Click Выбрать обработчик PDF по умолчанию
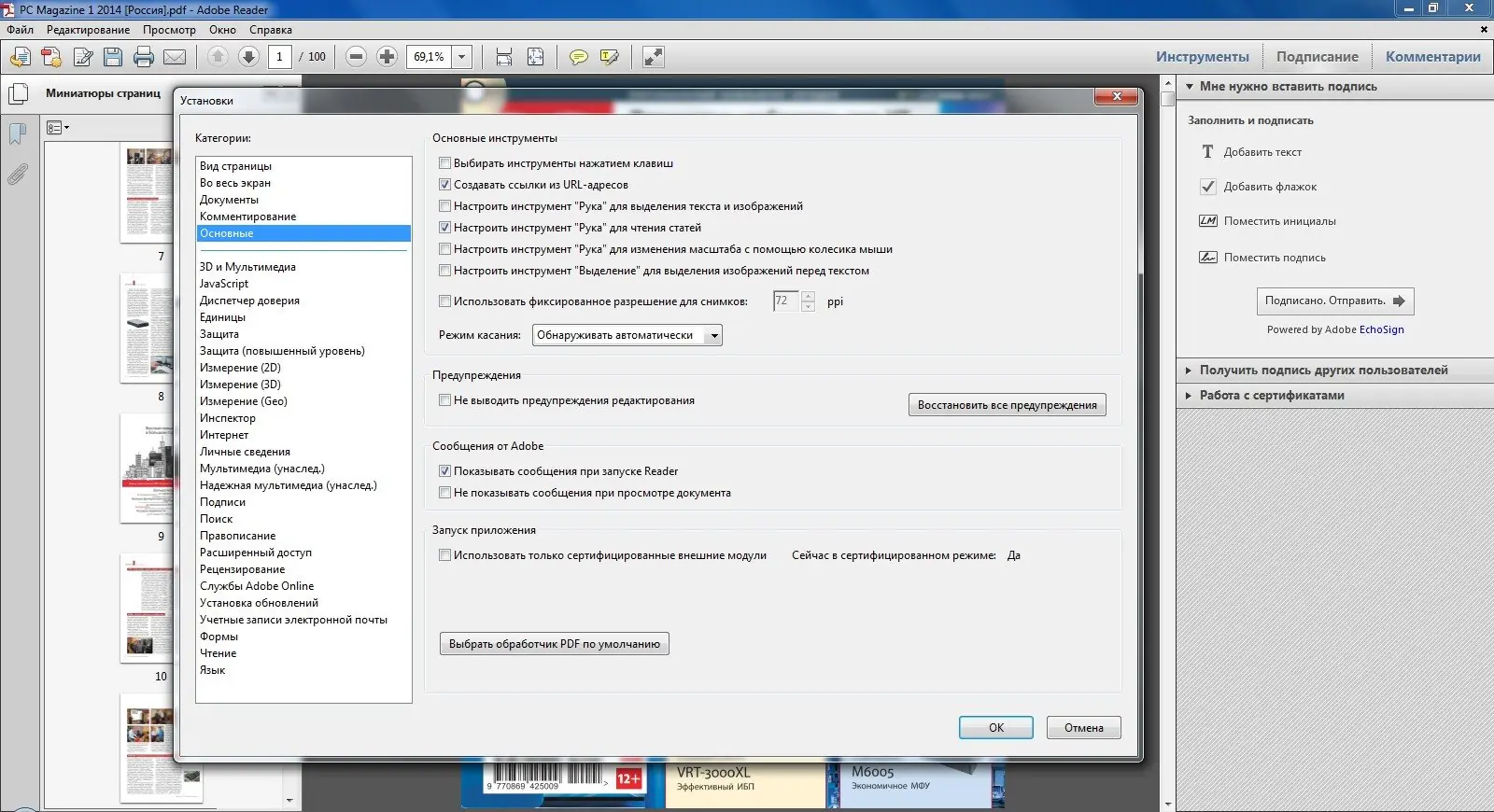1494x812 pixels. (x=555, y=644)
